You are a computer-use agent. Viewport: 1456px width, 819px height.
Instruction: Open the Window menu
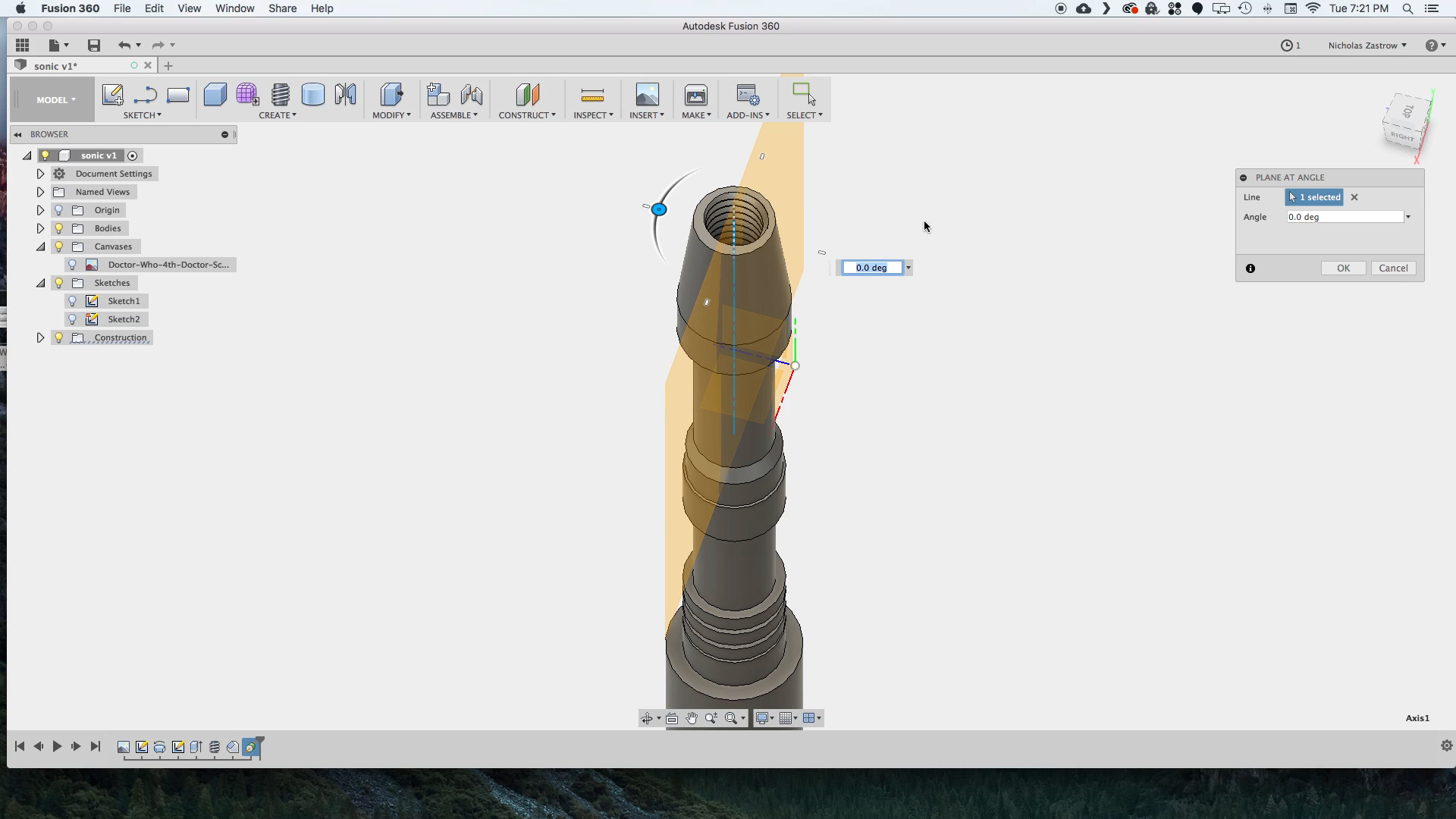pyautogui.click(x=234, y=8)
